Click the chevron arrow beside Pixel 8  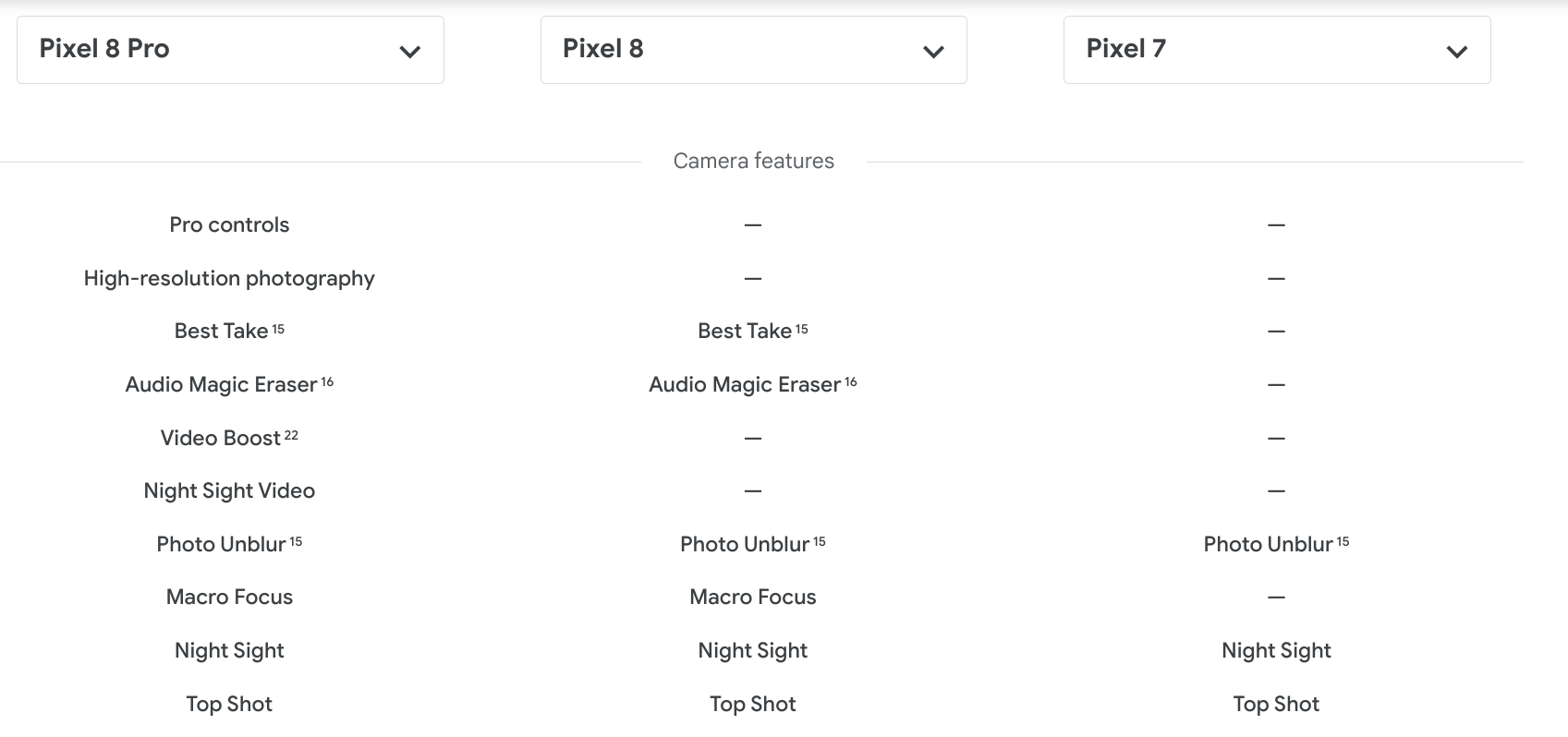[933, 52]
